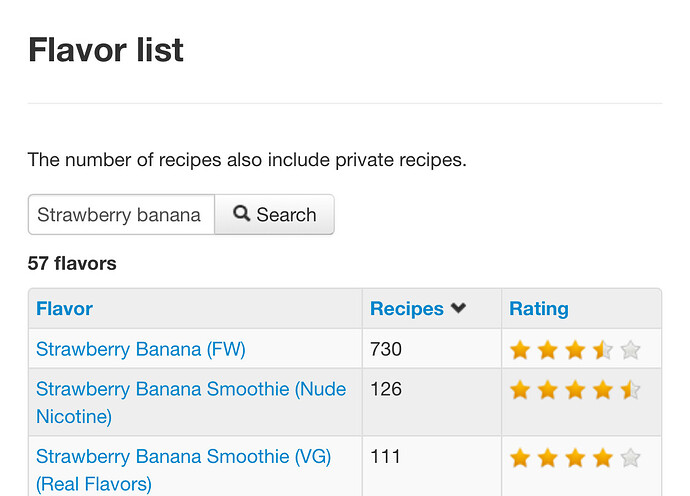The image size is (690, 496).
Task: Click empty fifth star in FW row
Action: (x=630, y=350)
